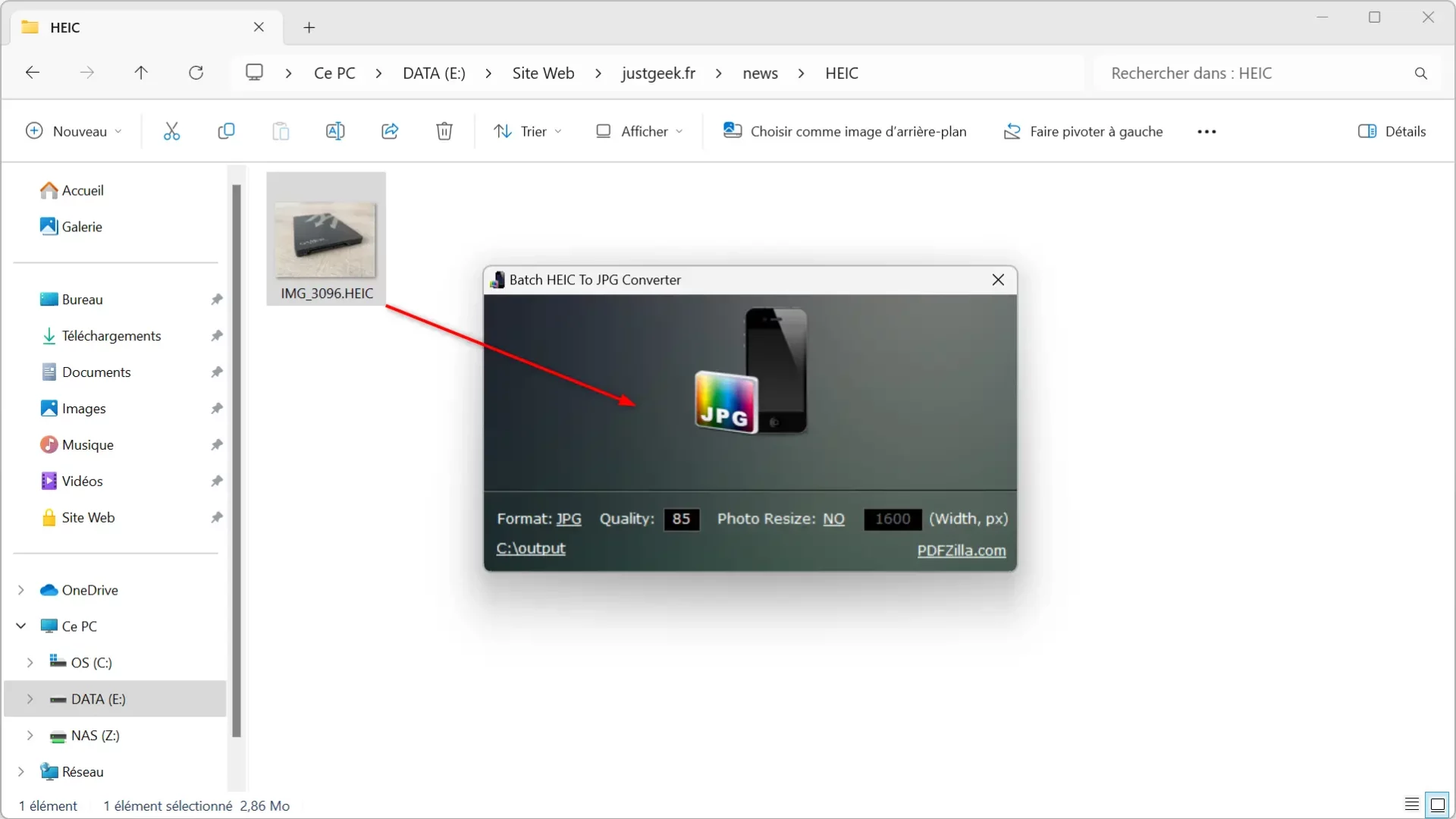The width and height of the screenshot is (1456, 819).
Task: Click the 1600 width field
Action: pyautogui.click(x=893, y=519)
